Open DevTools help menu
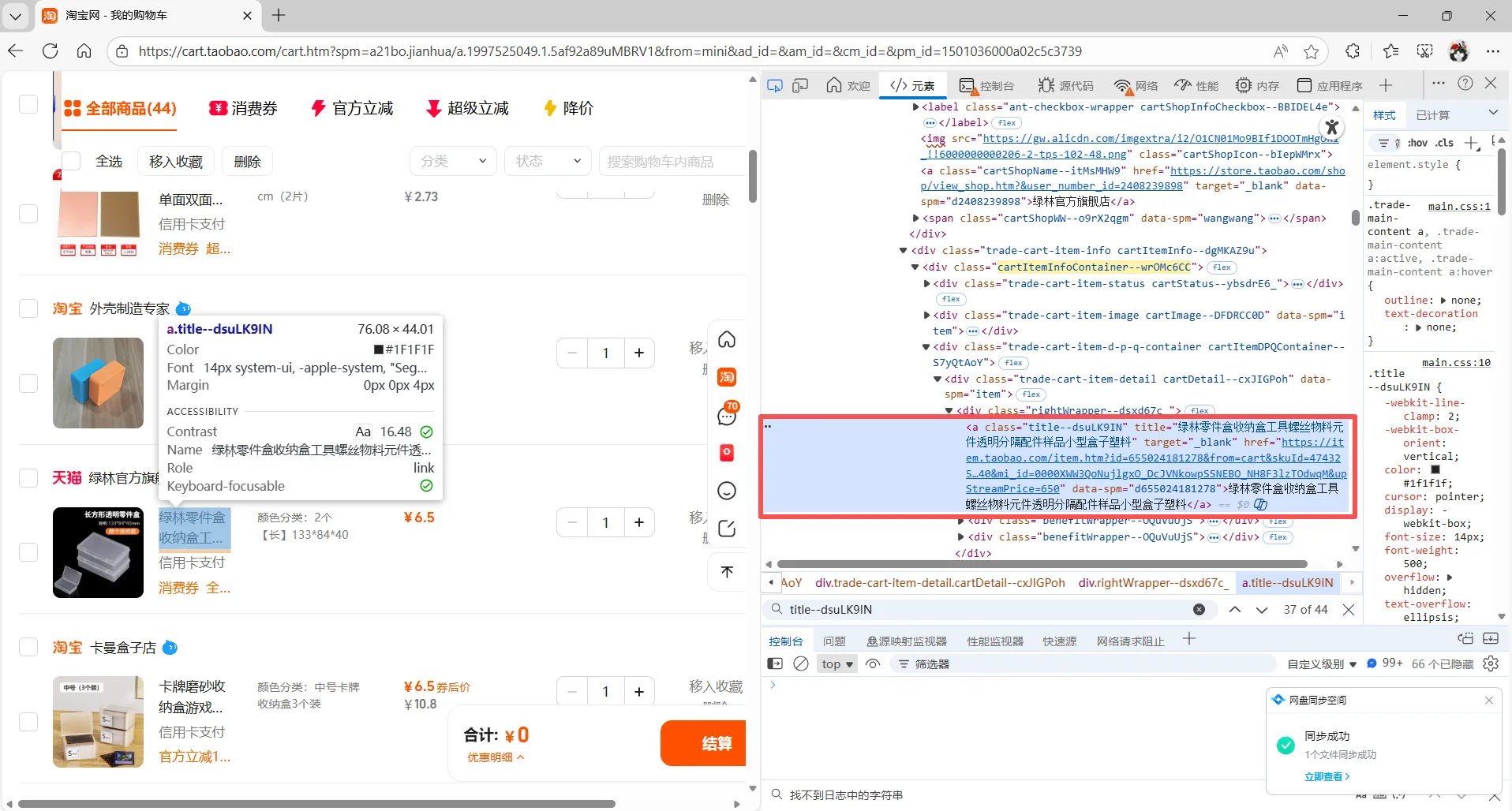Viewport: 1512px width, 811px height. pos(1465,84)
